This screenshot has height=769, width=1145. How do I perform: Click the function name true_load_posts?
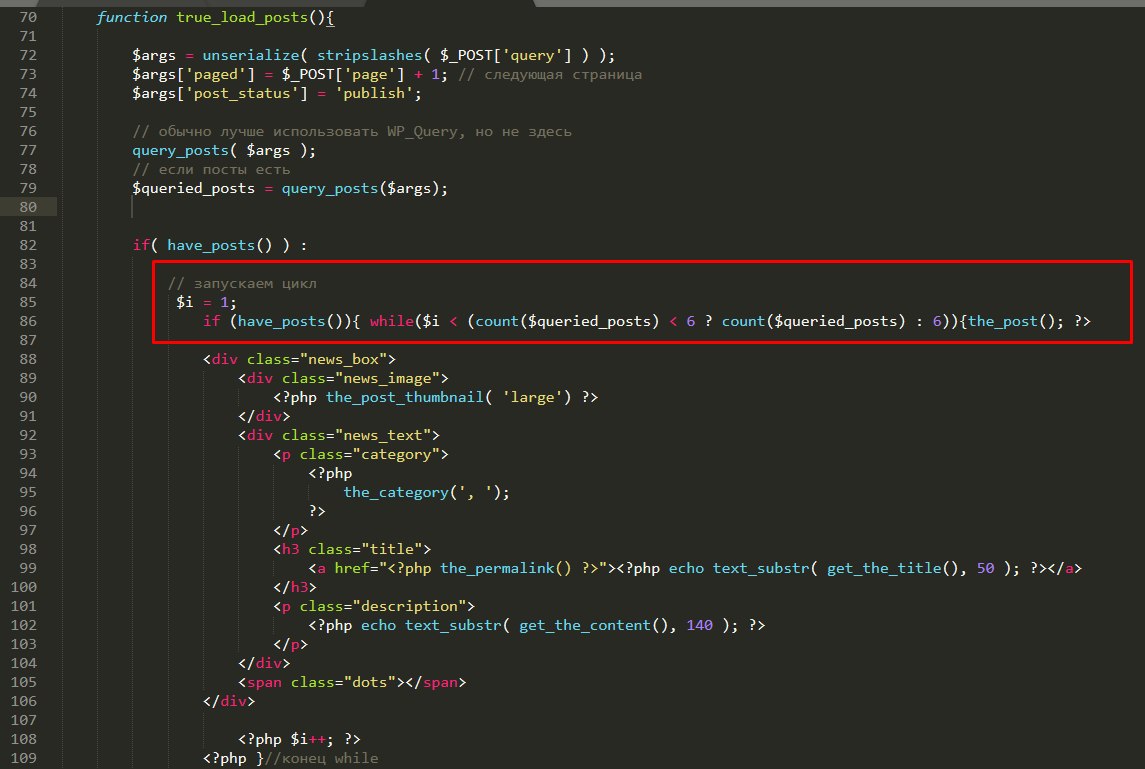point(242,18)
